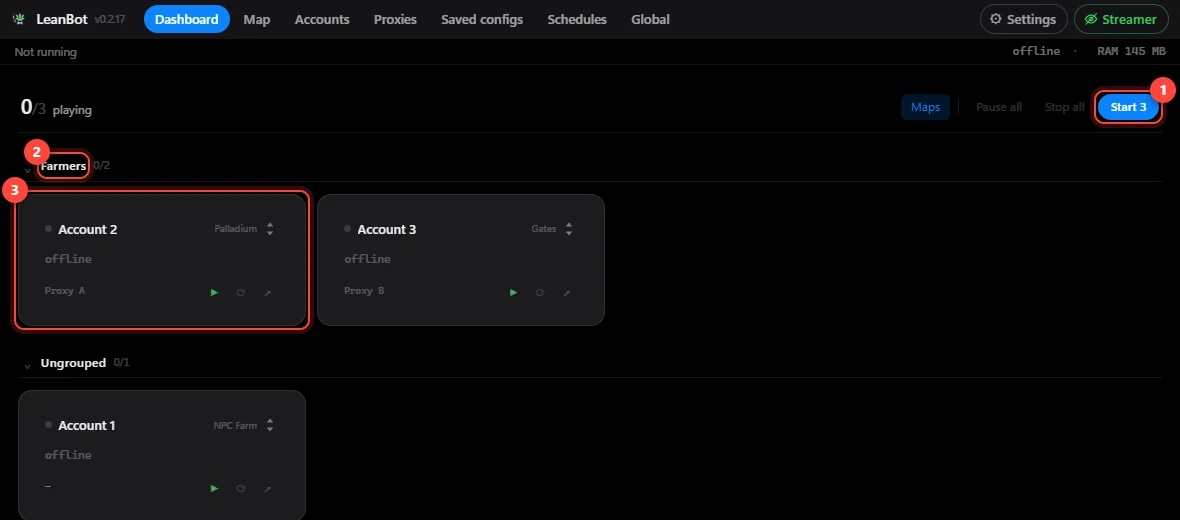The width and height of the screenshot is (1180, 520).
Task: Switch to the Dashboard tab
Action: [187, 20]
